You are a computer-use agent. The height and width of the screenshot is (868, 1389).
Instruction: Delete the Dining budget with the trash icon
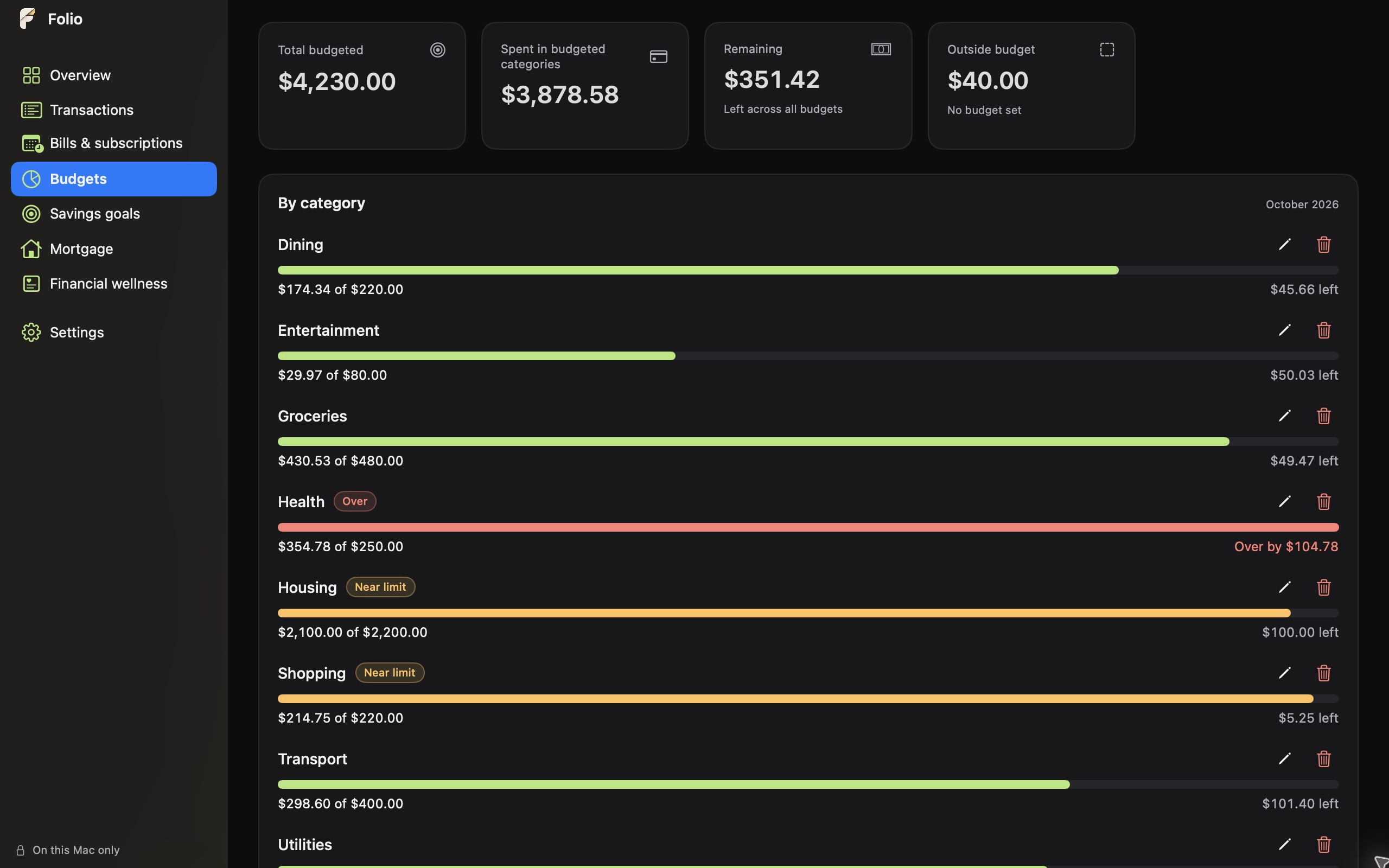coord(1323,245)
